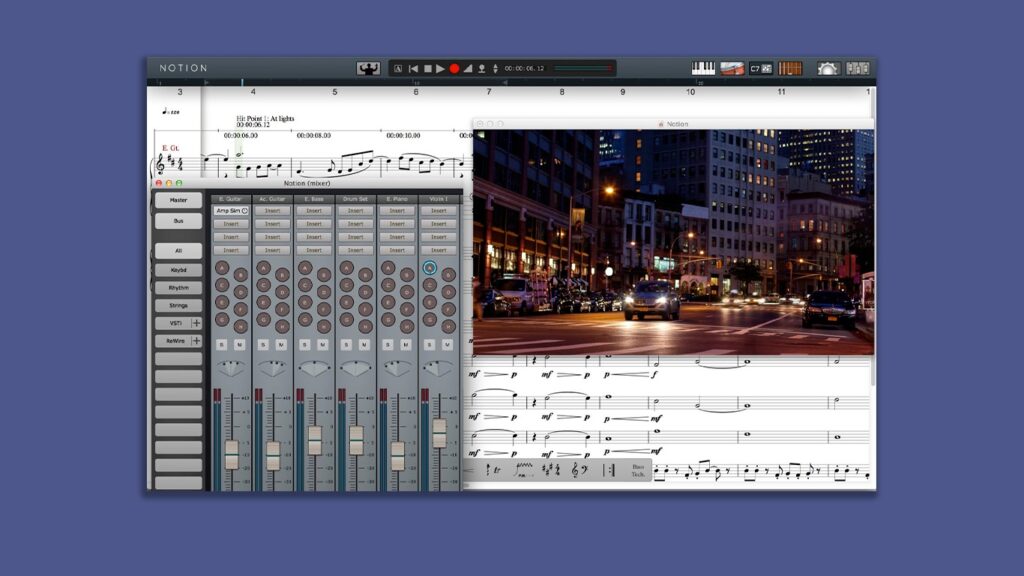Open the first Insert slot on E. Piano
The height and width of the screenshot is (576, 1024).
[397, 211]
